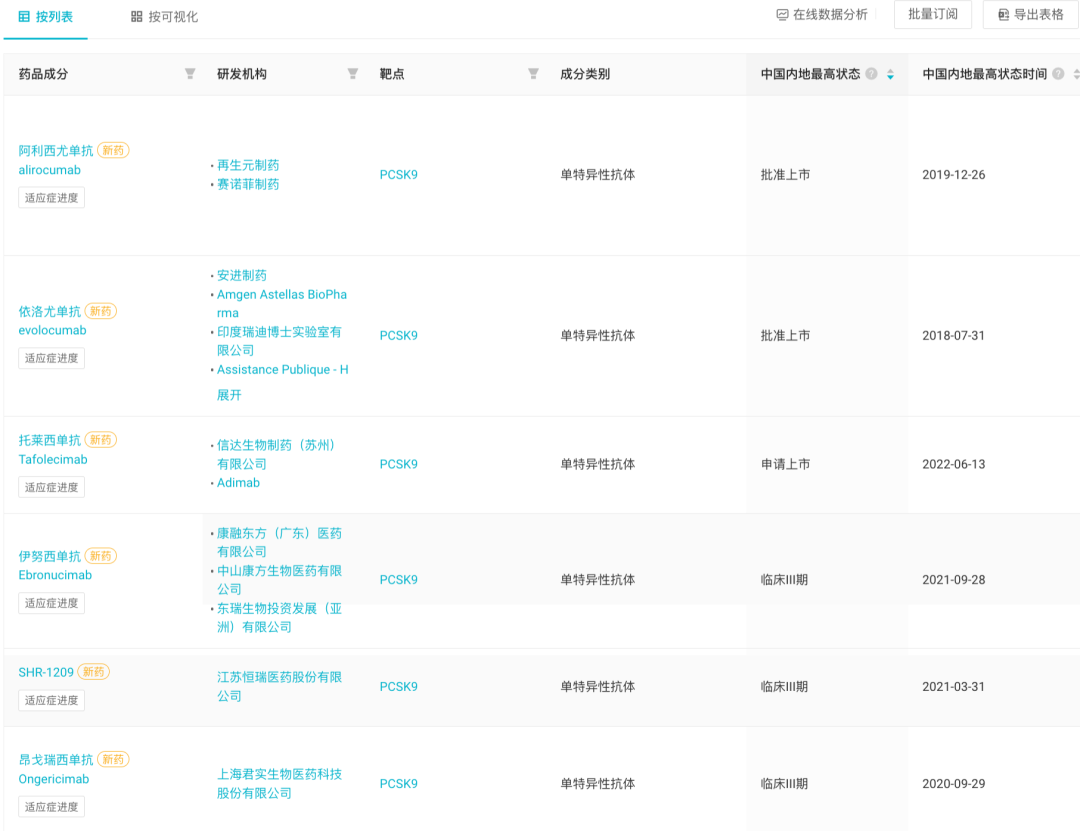Open filter icon for 靶点 column

[x=533, y=74]
